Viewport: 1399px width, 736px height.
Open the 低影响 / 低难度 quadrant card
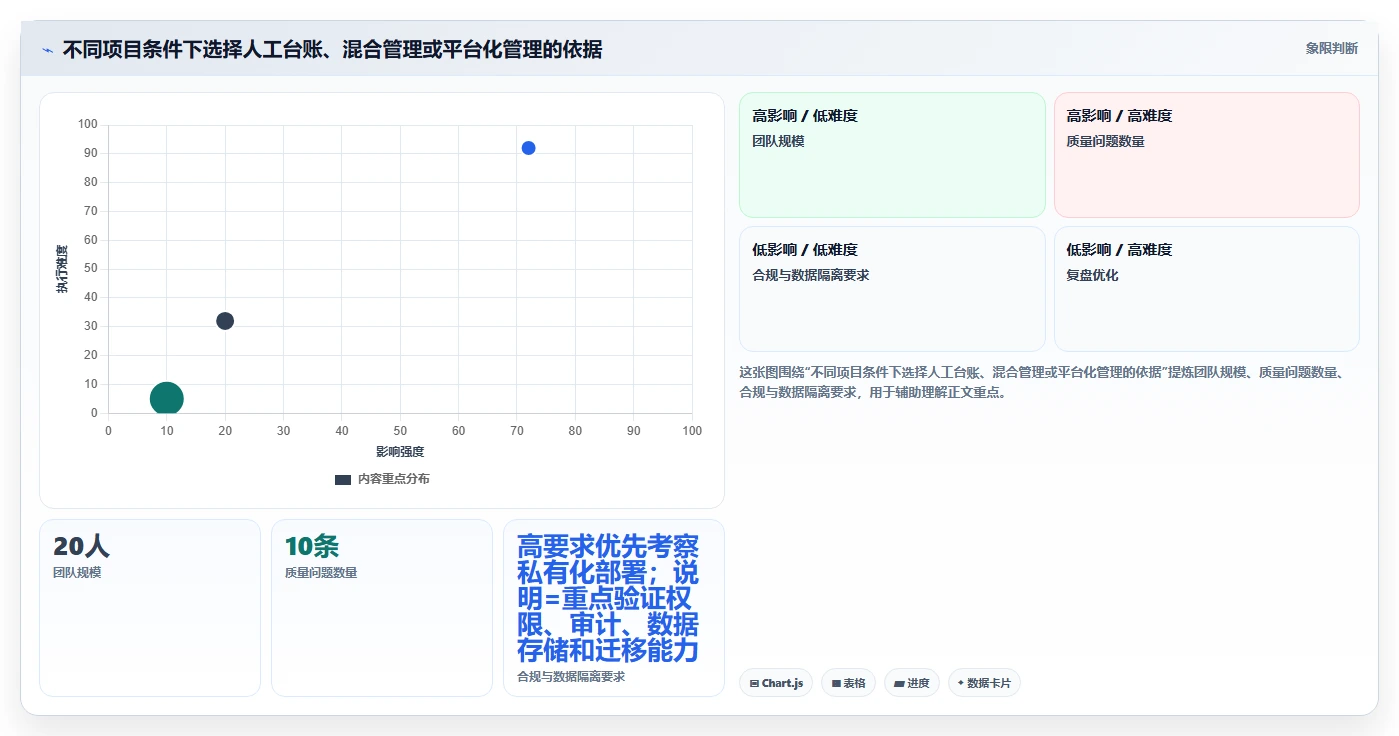[x=892, y=289]
